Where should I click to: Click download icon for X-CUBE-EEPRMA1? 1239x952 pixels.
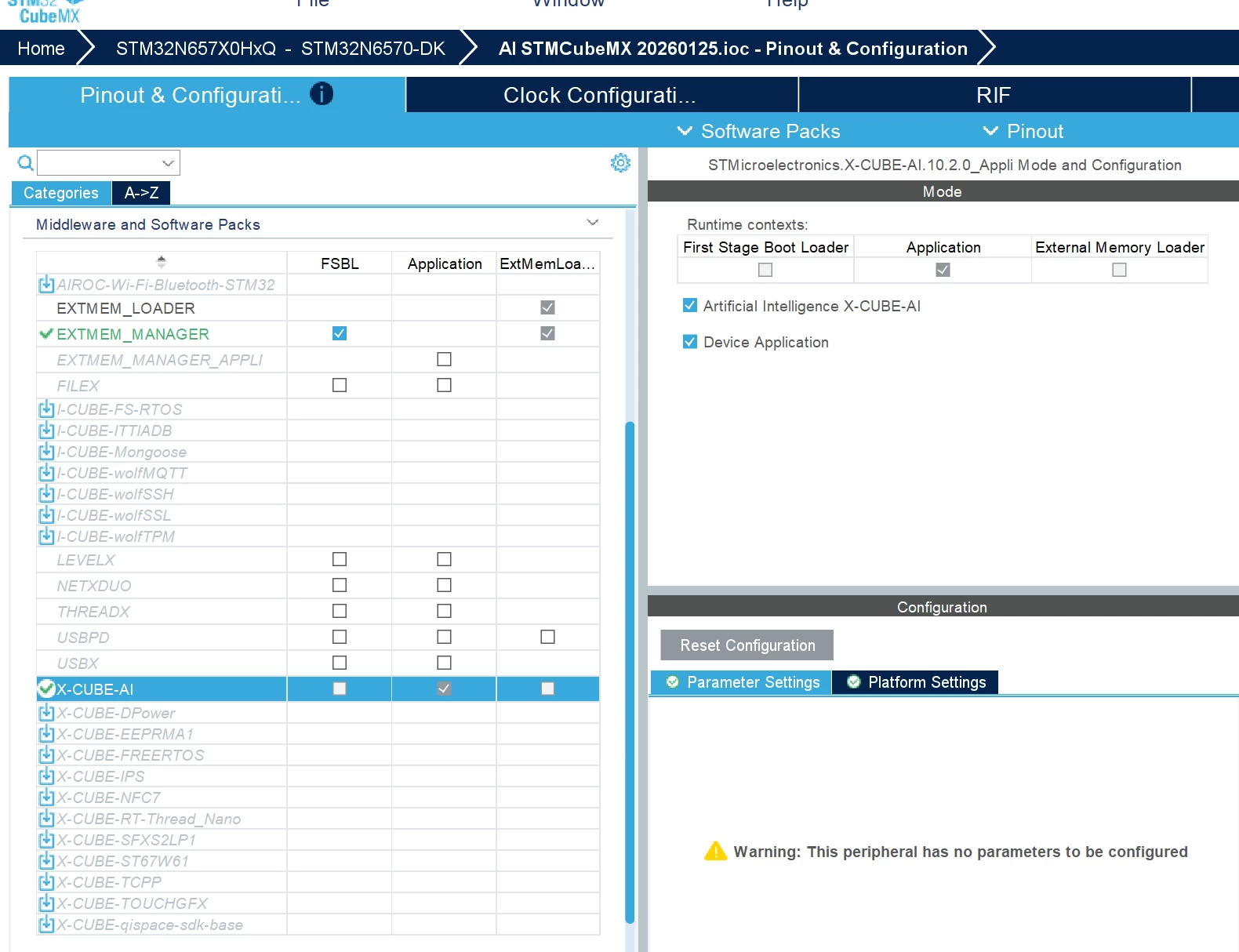tap(46, 733)
